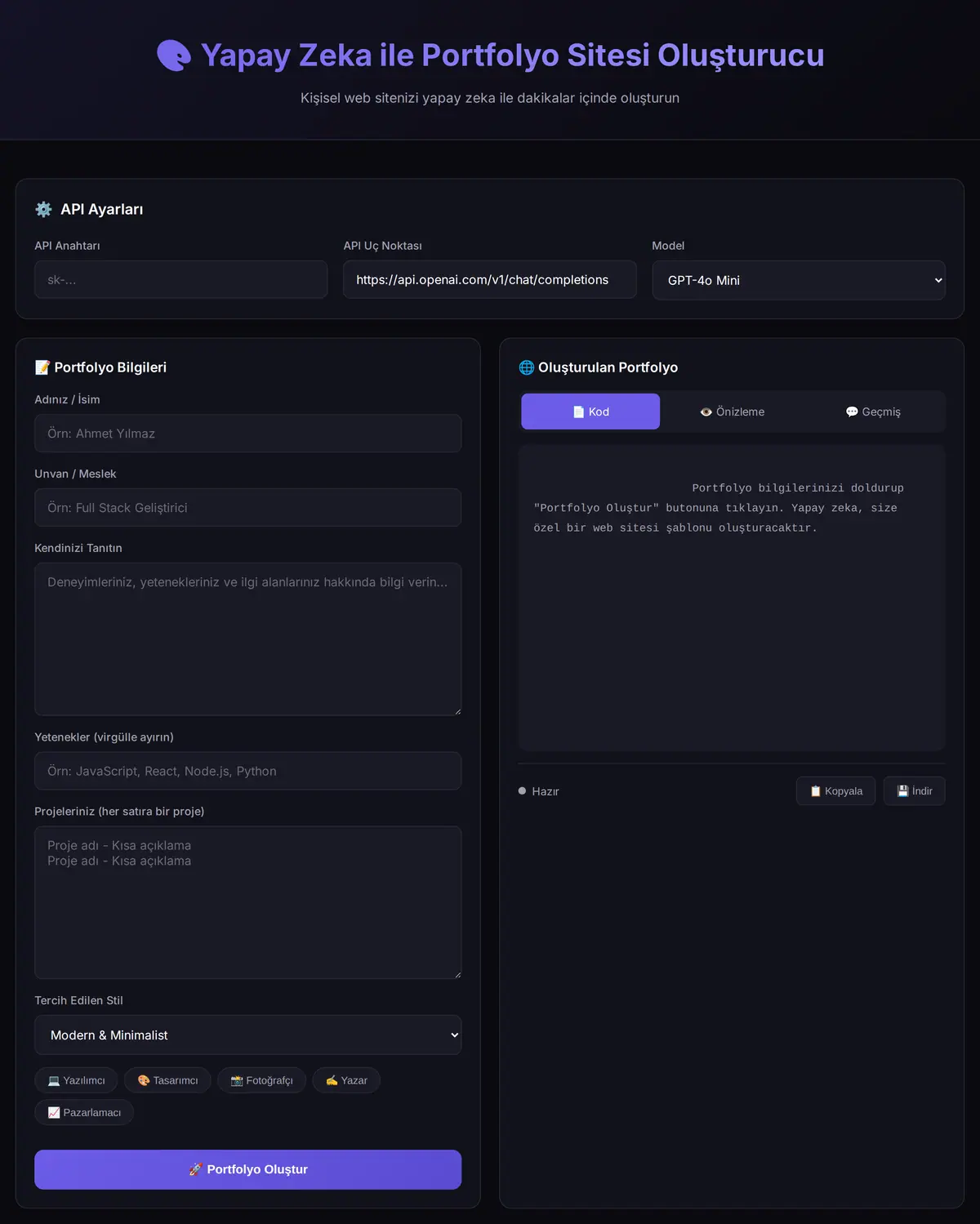Choose the Tasarımcı preset chip

(167, 1080)
